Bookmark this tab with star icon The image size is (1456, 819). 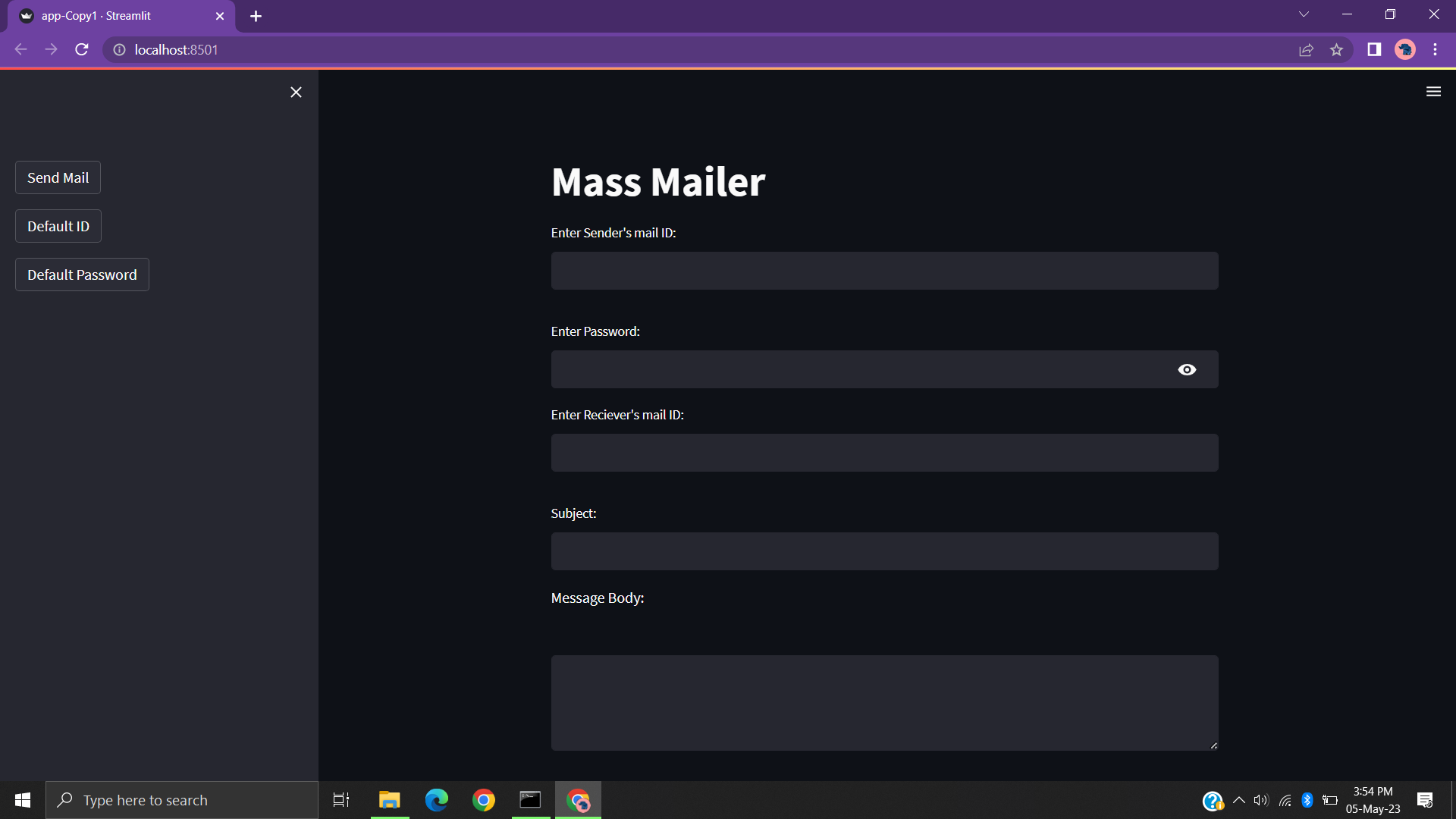click(x=1336, y=49)
